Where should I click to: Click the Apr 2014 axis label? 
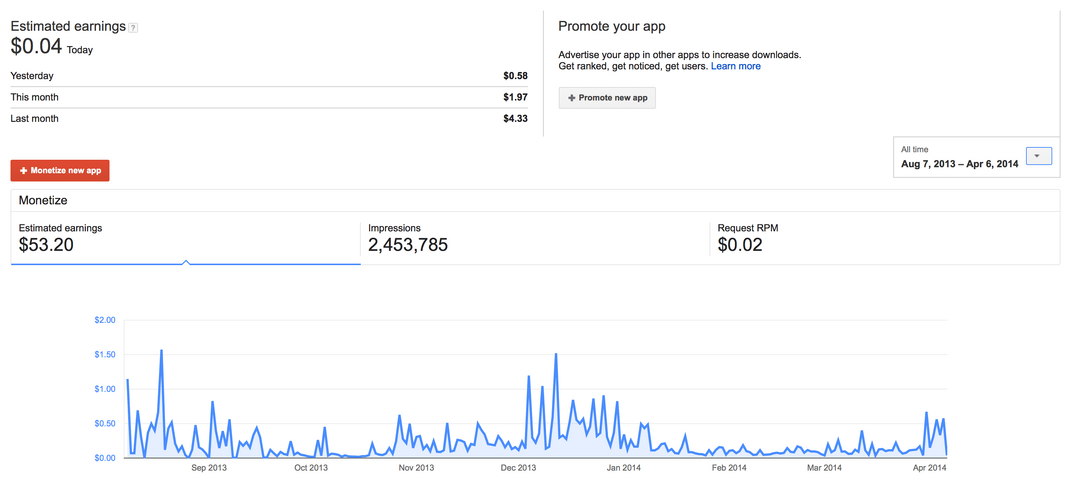pos(929,468)
